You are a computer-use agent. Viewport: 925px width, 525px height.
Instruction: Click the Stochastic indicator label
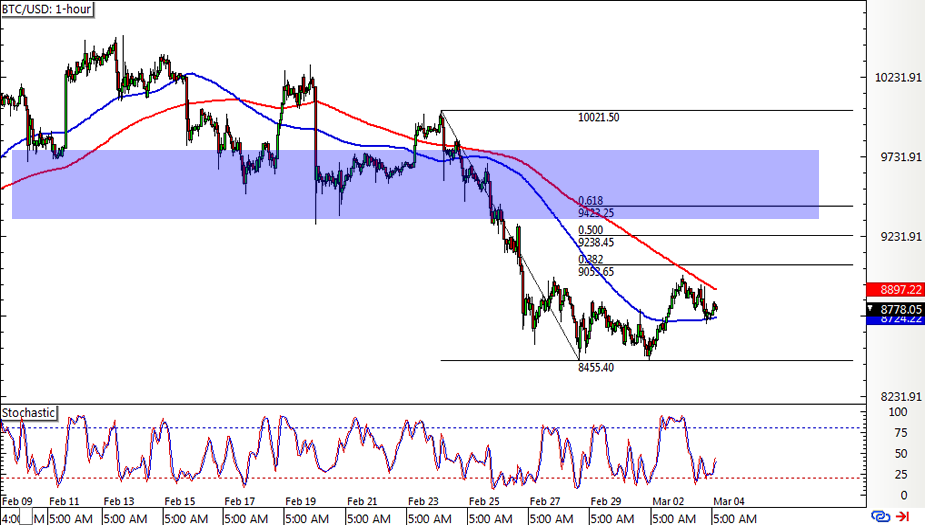coord(28,413)
